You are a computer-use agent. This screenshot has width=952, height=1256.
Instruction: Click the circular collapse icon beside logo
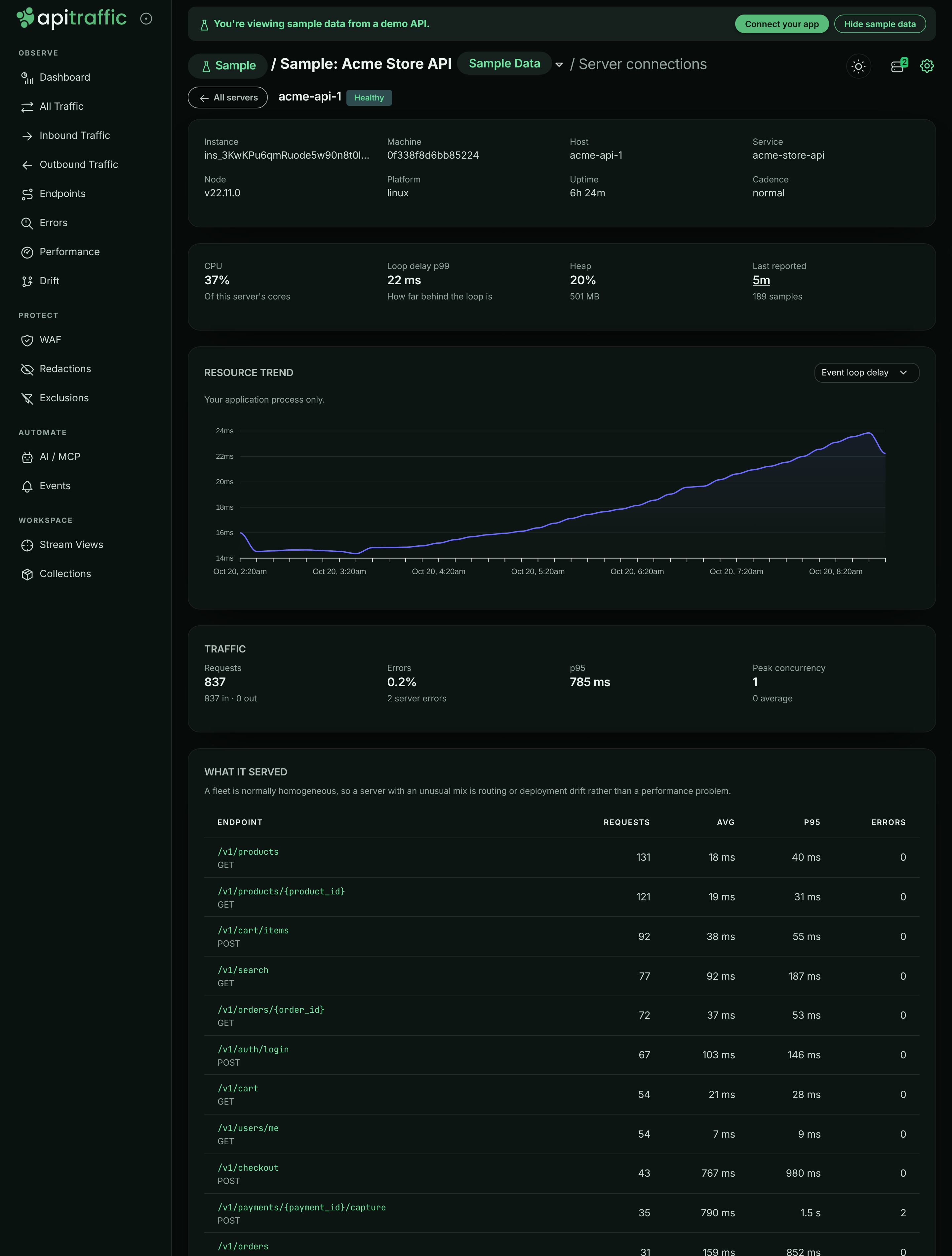(x=146, y=19)
